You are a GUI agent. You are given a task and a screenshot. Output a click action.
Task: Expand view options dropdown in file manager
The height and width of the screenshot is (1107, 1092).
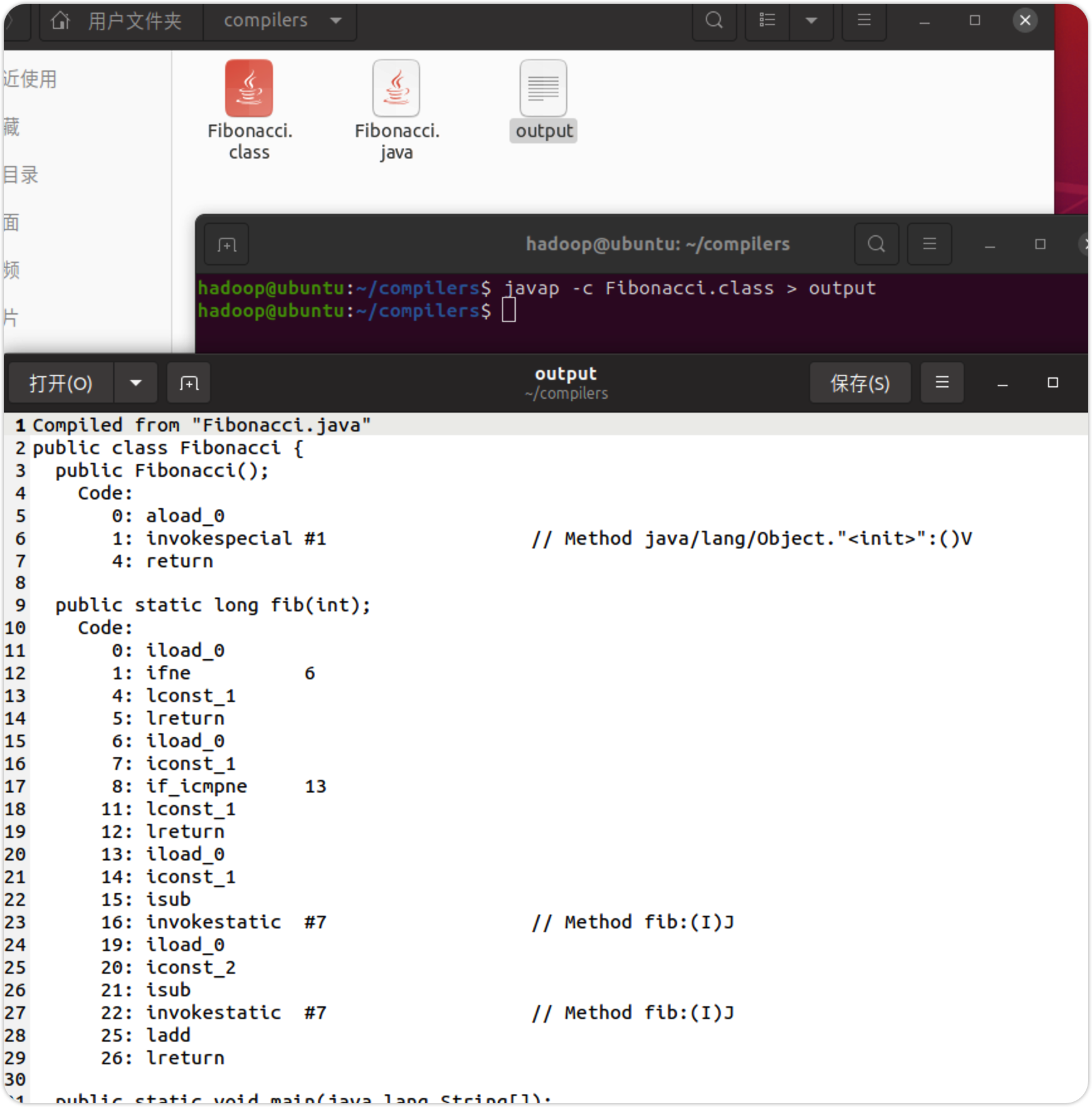pos(811,21)
